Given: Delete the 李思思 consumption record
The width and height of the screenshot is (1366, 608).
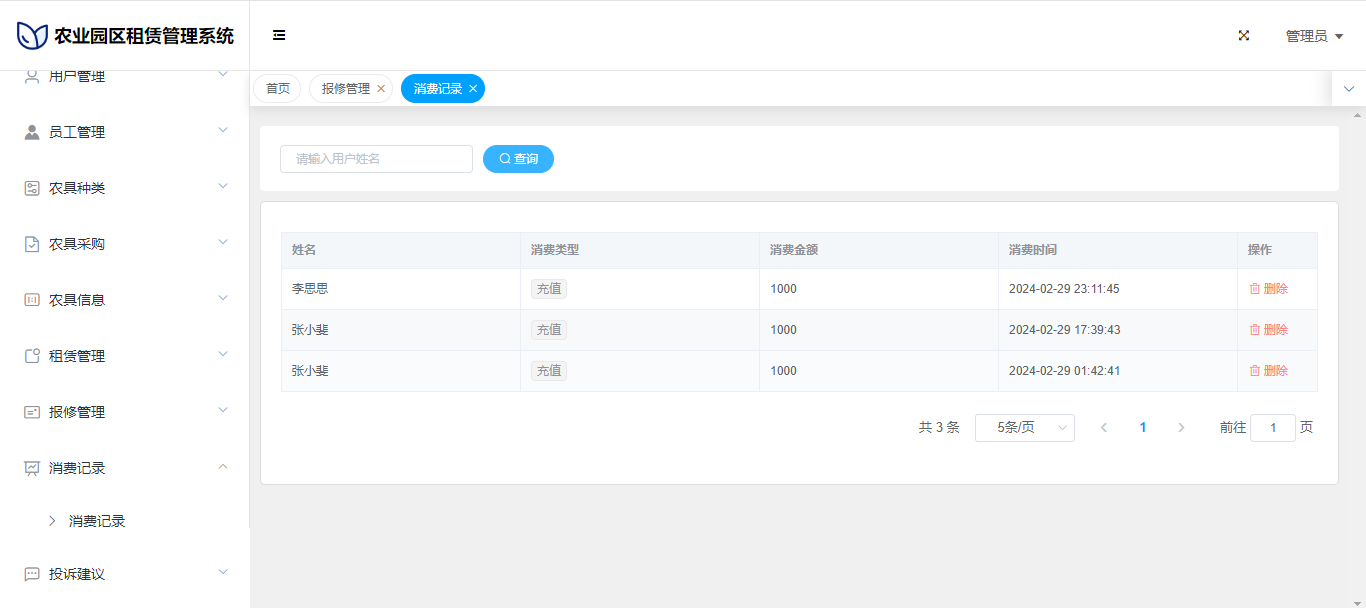Looking at the screenshot, I should point(1268,289).
